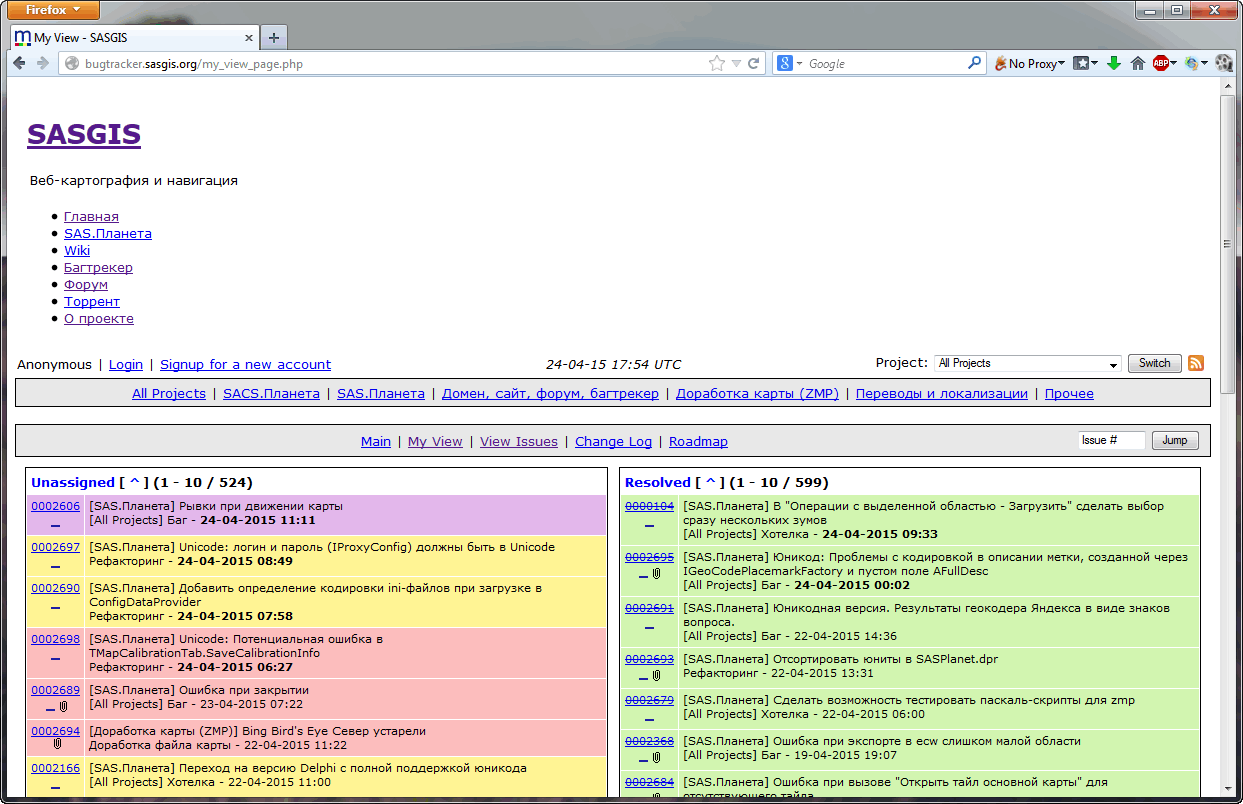Click the RSS feed icon
This screenshot has height=804, width=1243.
(1195, 363)
